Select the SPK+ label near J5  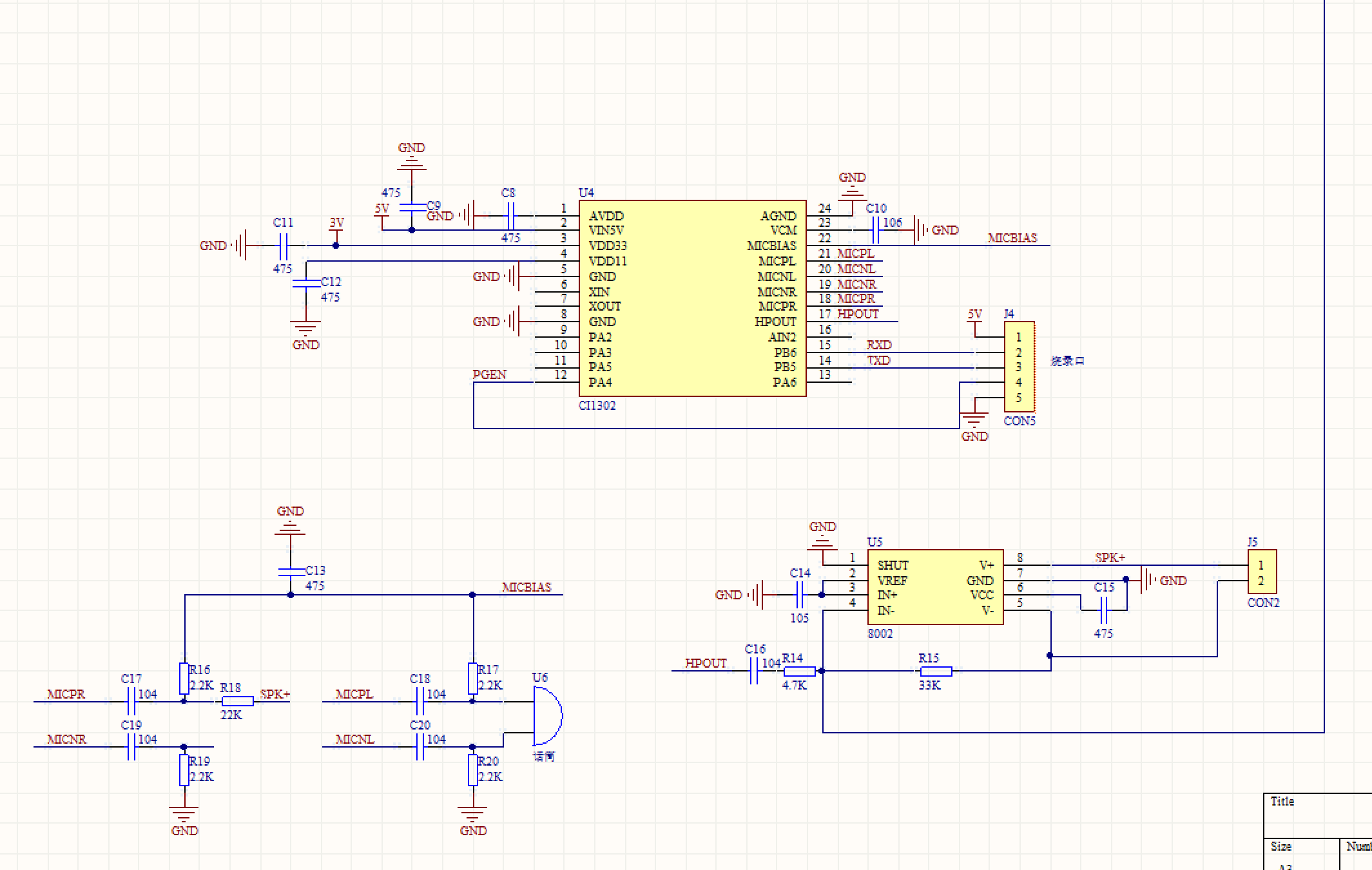point(1109,557)
